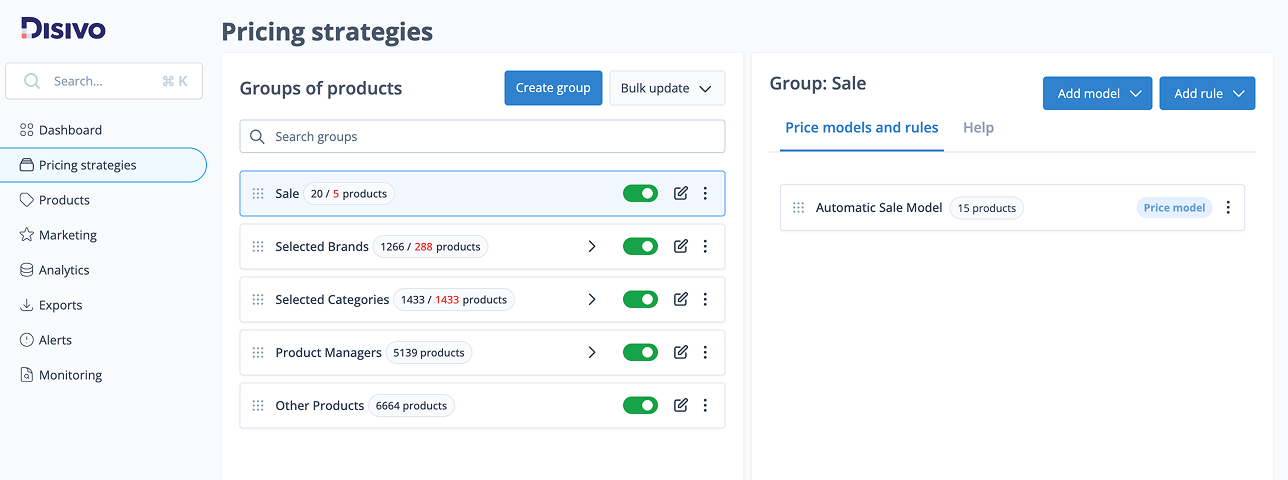Screen dimensions: 1288x480
Task: Click the Create group button
Action: 553,88
